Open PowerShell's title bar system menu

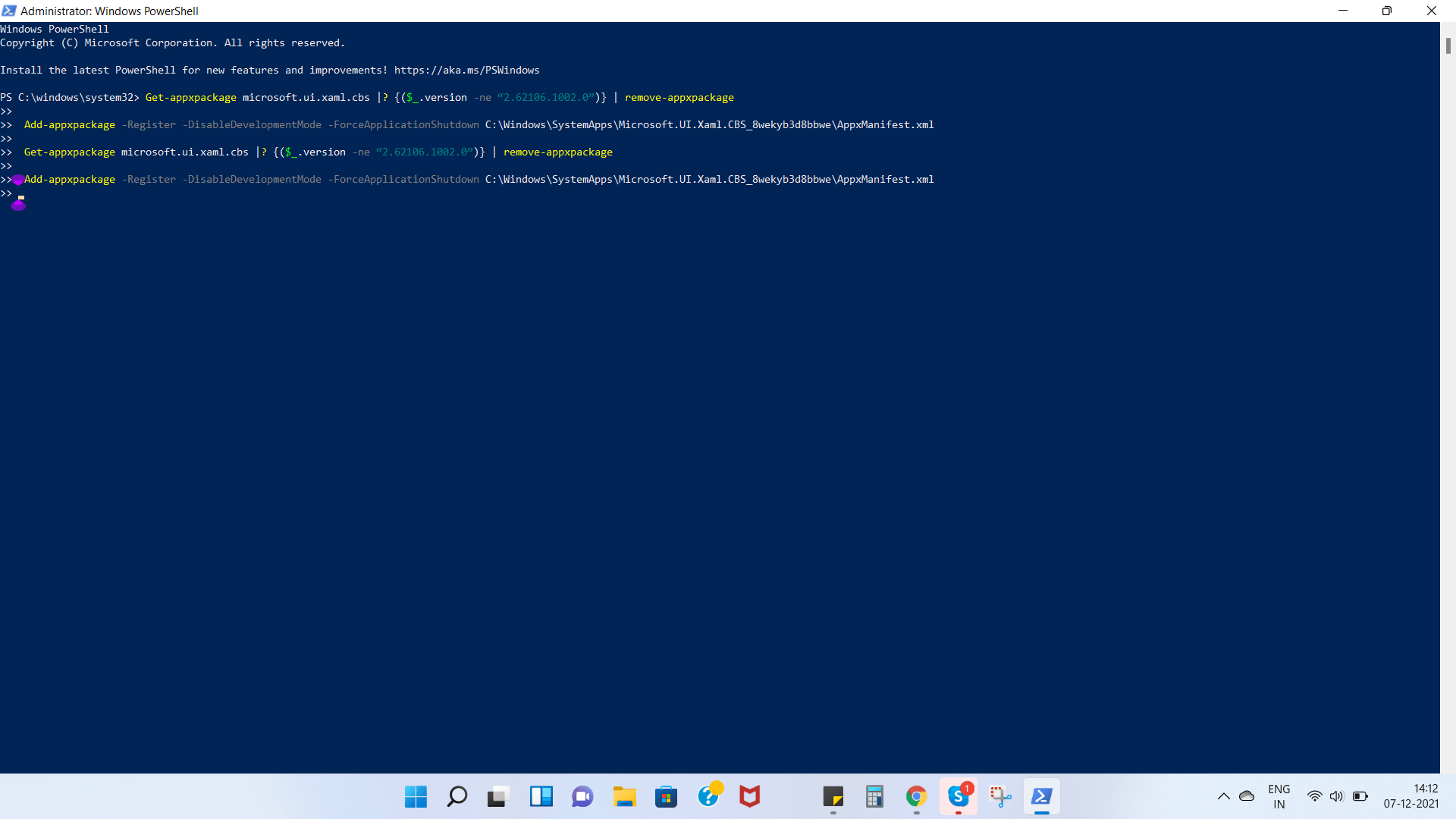(8, 11)
